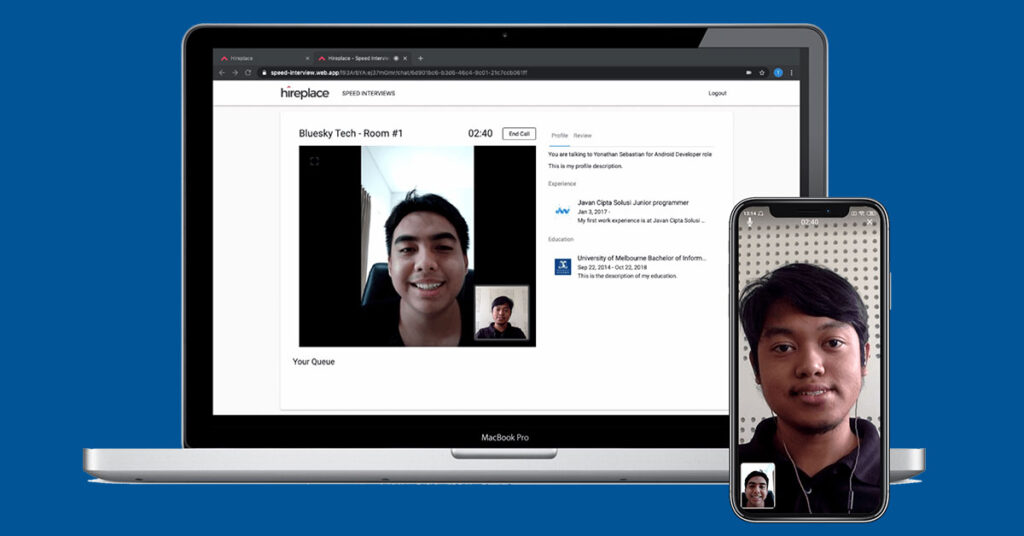The height and width of the screenshot is (536, 1024).
Task: Tap the microphone icon on the phone
Action: pyautogui.click(x=750, y=221)
